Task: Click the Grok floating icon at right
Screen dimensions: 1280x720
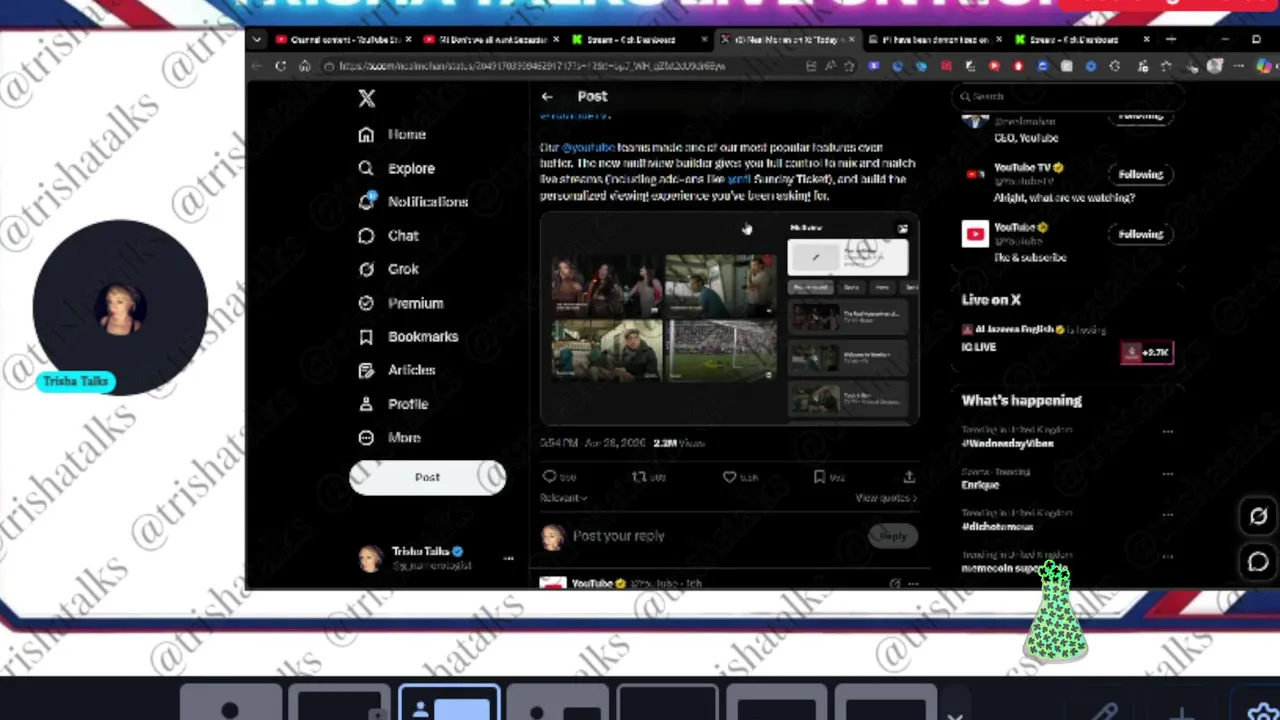Action: pyautogui.click(x=1258, y=516)
